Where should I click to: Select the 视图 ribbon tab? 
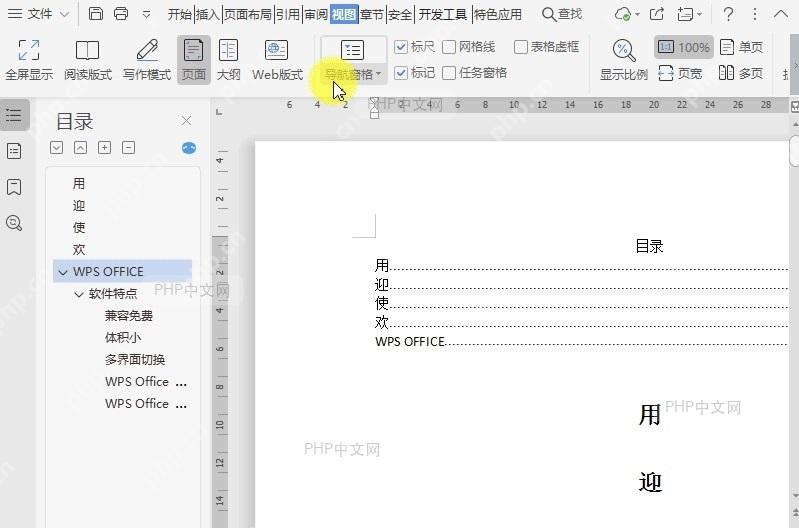(x=344, y=14)
